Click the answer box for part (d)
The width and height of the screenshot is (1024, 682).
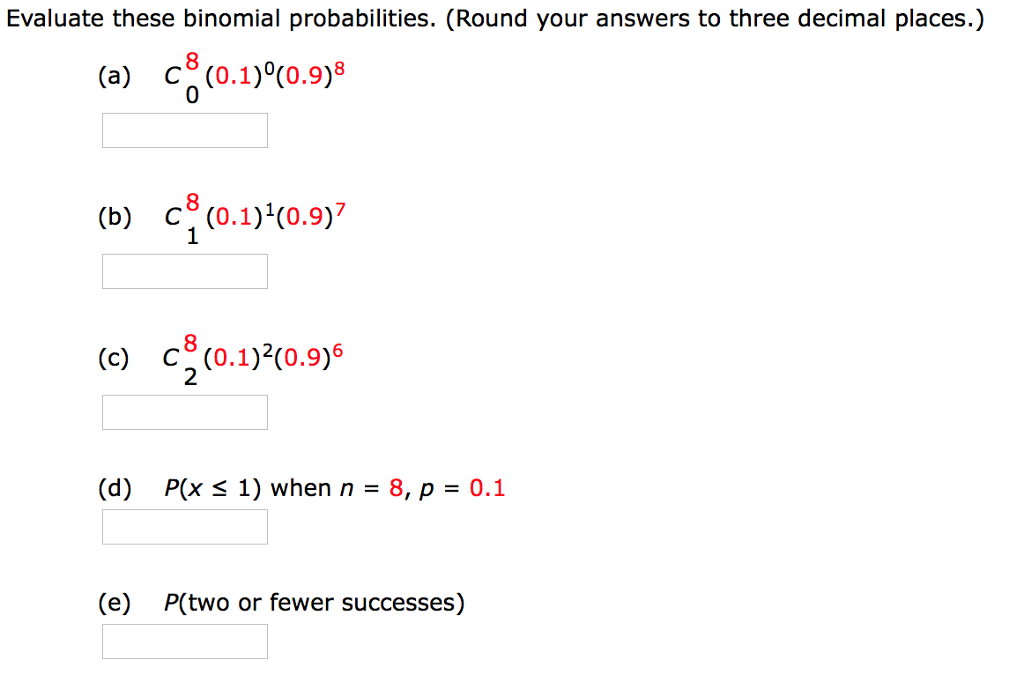pyautogui.click(x=184, y=526)
